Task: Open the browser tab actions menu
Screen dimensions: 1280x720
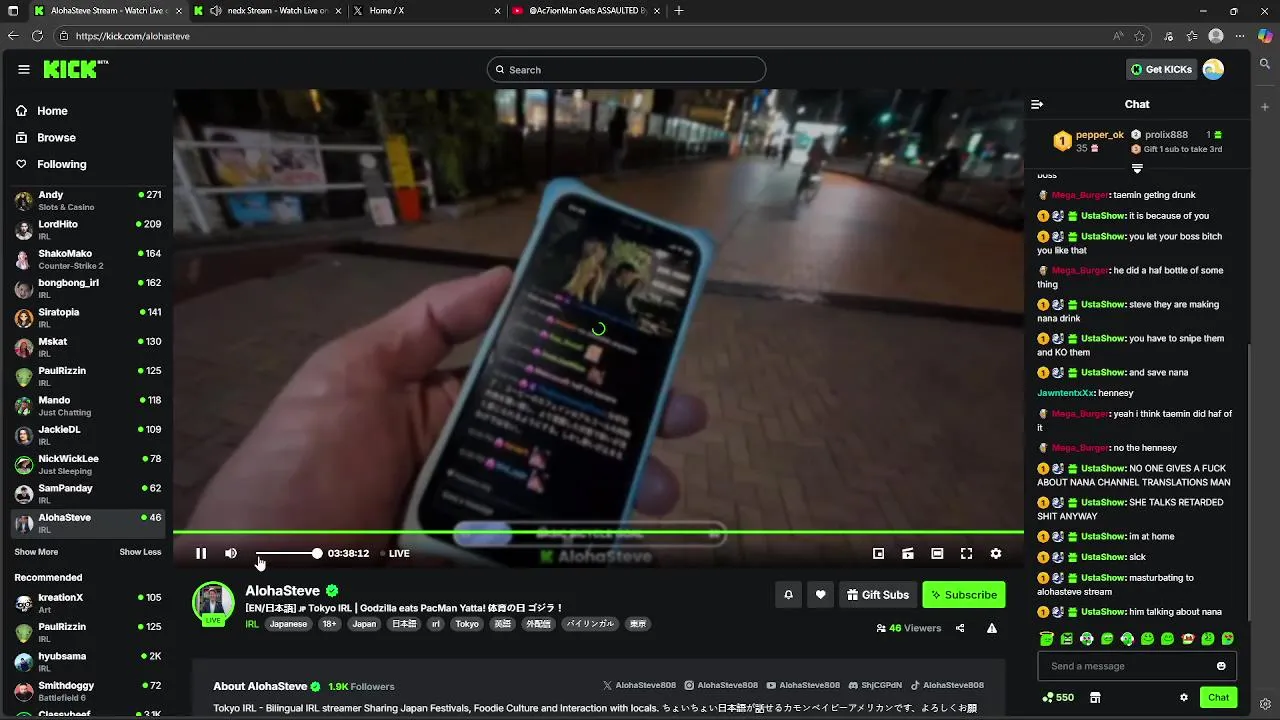Action: (13, 10)
